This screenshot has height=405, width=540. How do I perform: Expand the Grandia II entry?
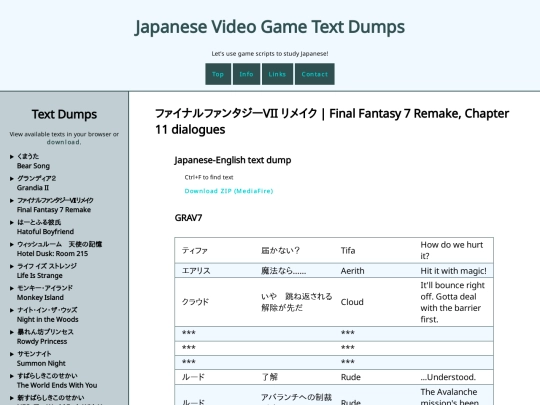(x=12, y=179)
